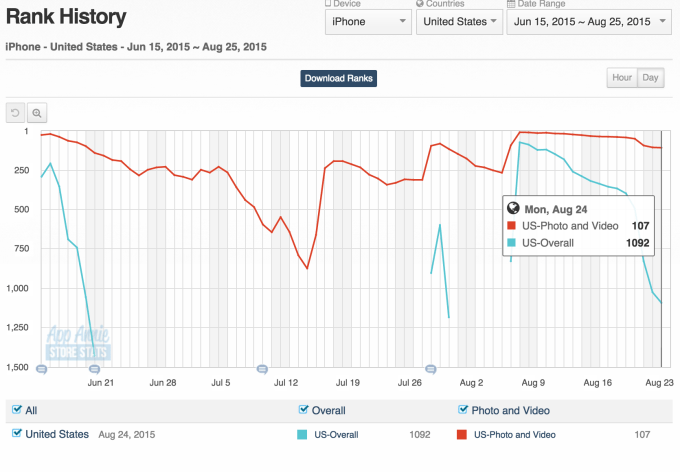This screenshot has width=680, height=472.
Task: Toggle the All checkbox
Action: pyautogui.click(x=16, y=410)
